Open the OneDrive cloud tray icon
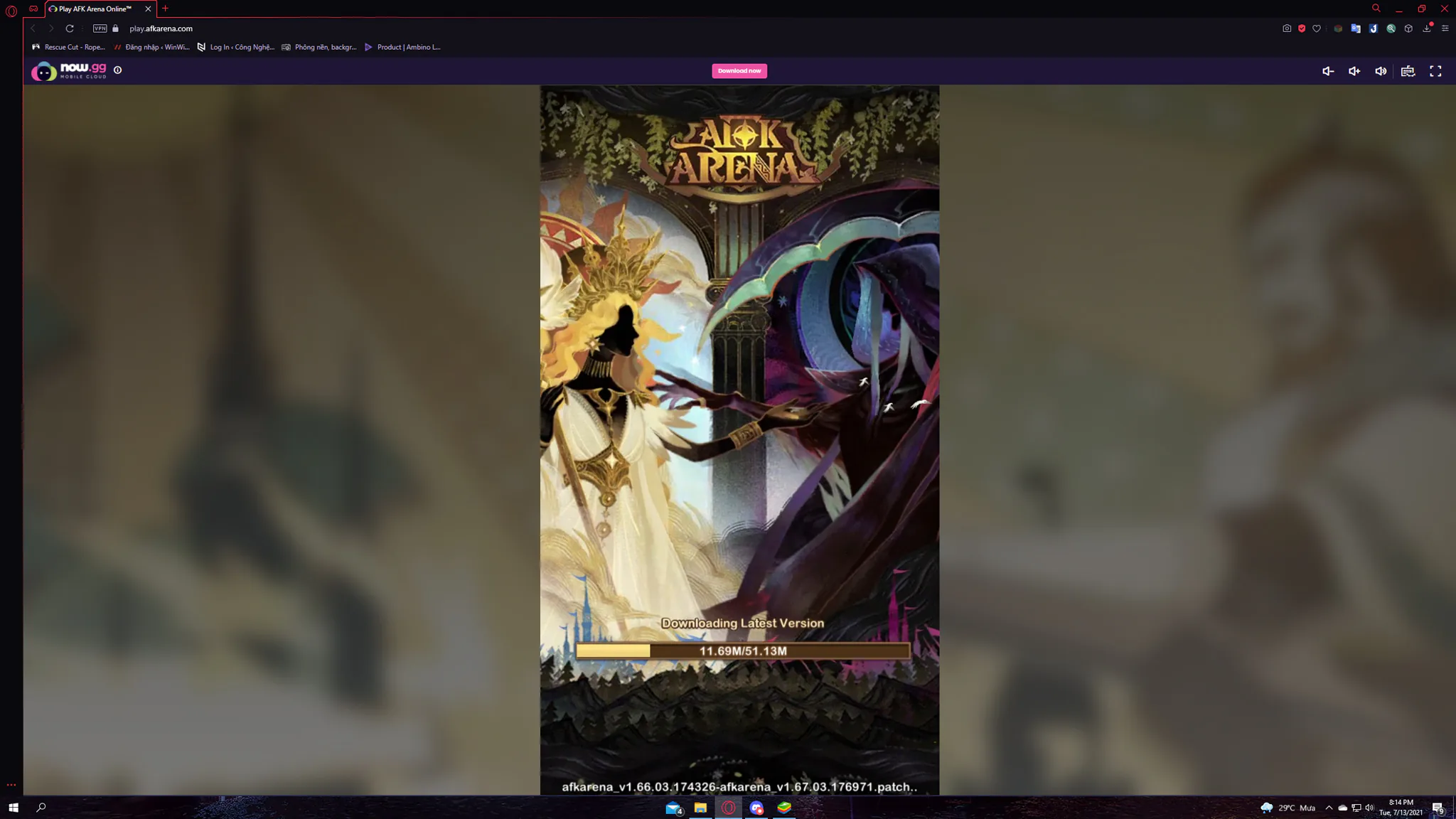 click(1342, 808)
